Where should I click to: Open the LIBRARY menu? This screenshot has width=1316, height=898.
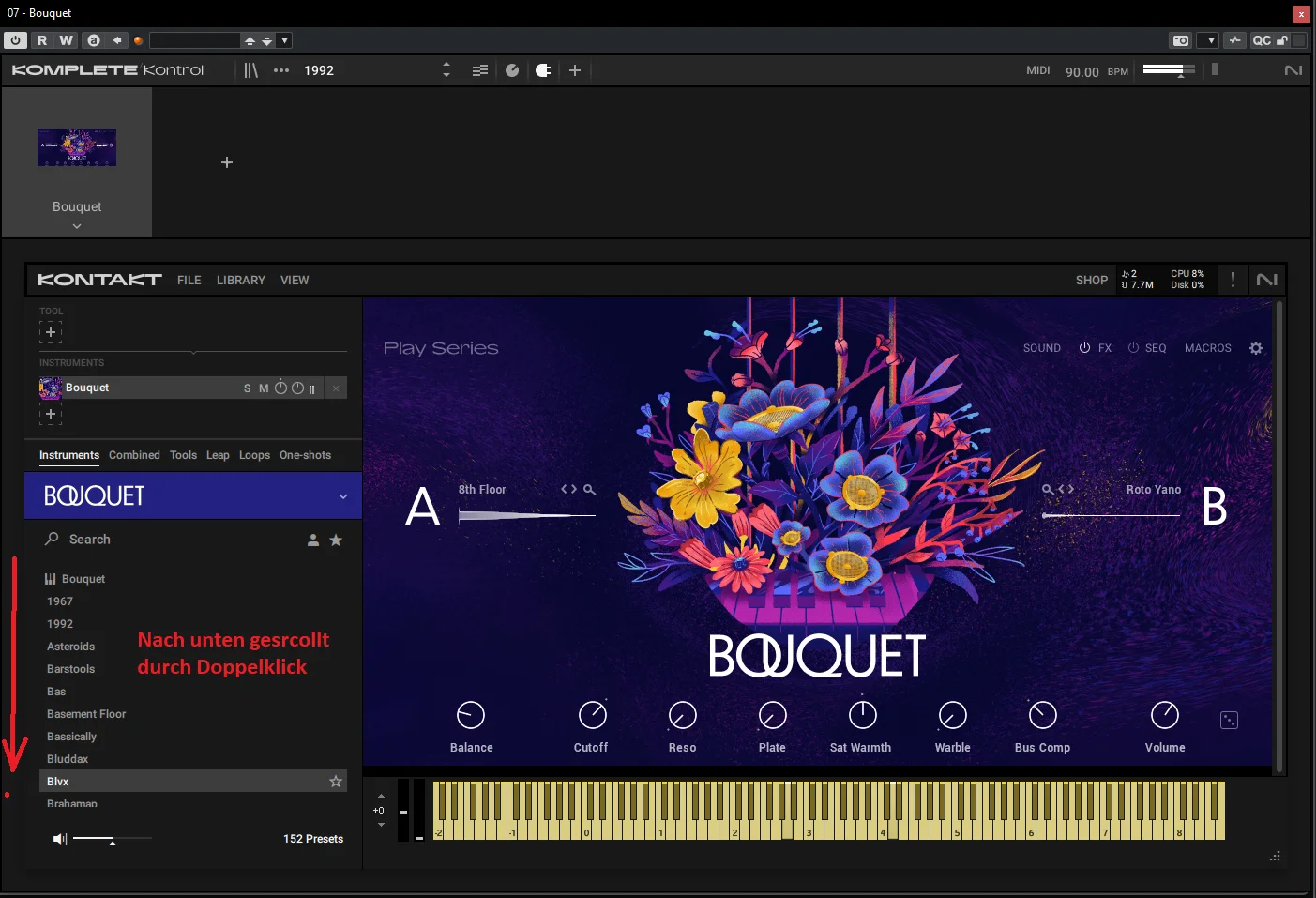point(241,281)
